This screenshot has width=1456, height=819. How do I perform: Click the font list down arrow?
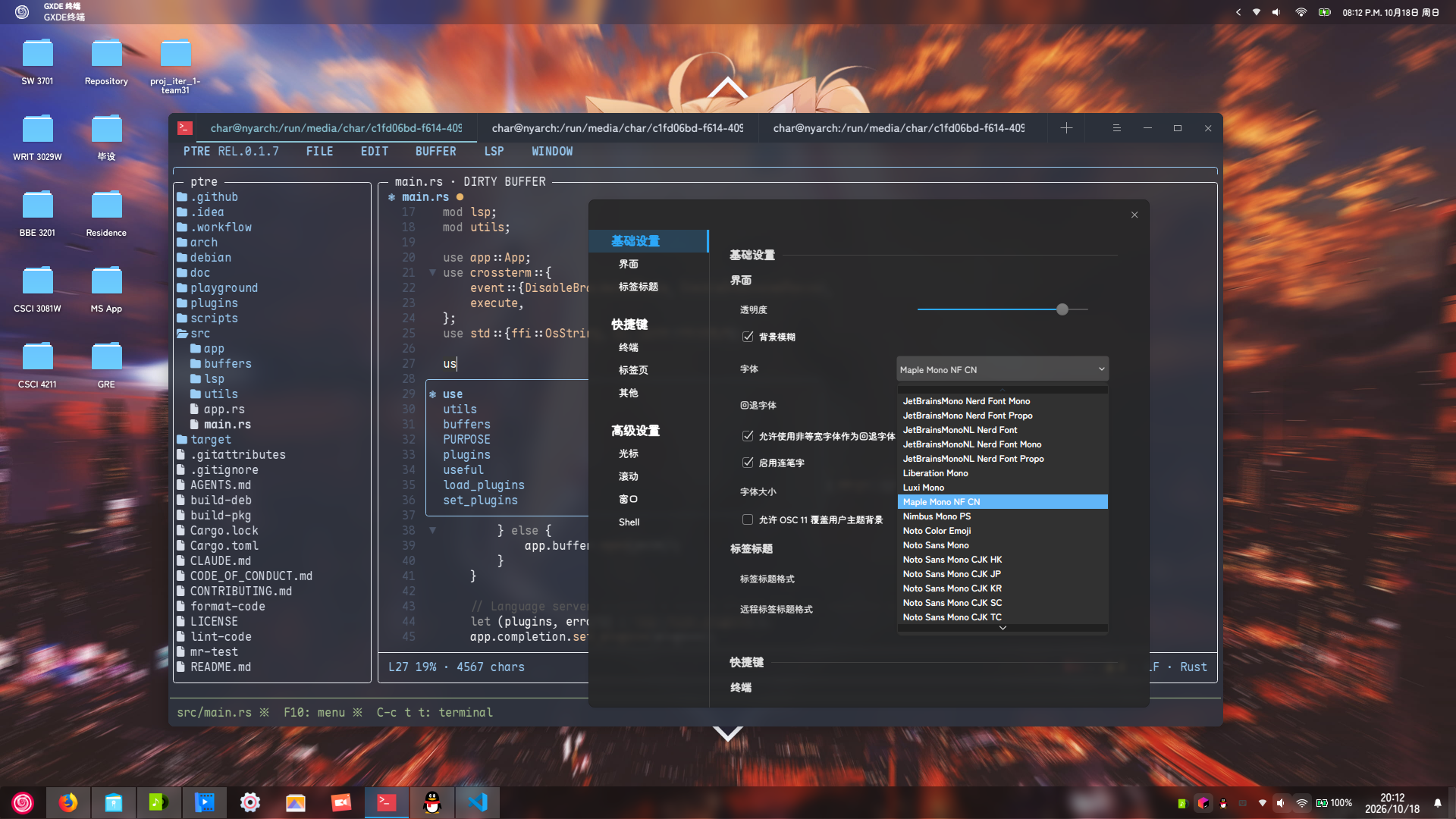point(1003,628)
